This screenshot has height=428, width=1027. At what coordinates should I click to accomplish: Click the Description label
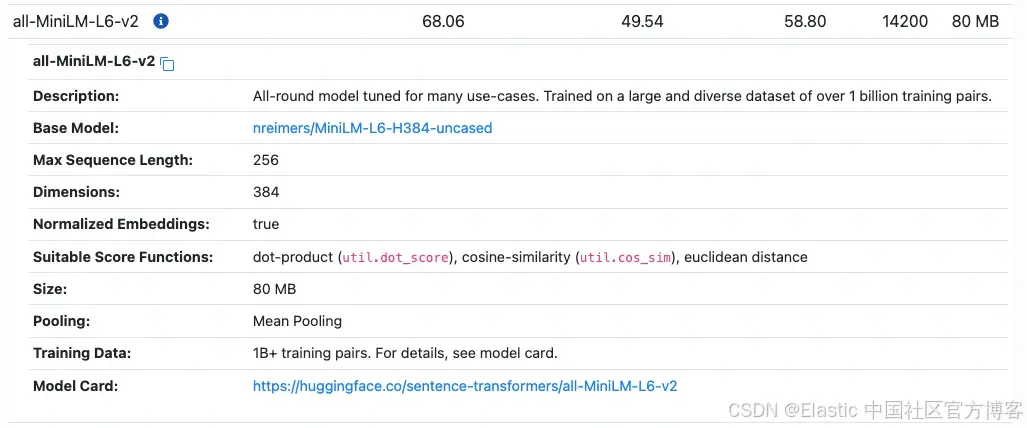coord(76,96)
